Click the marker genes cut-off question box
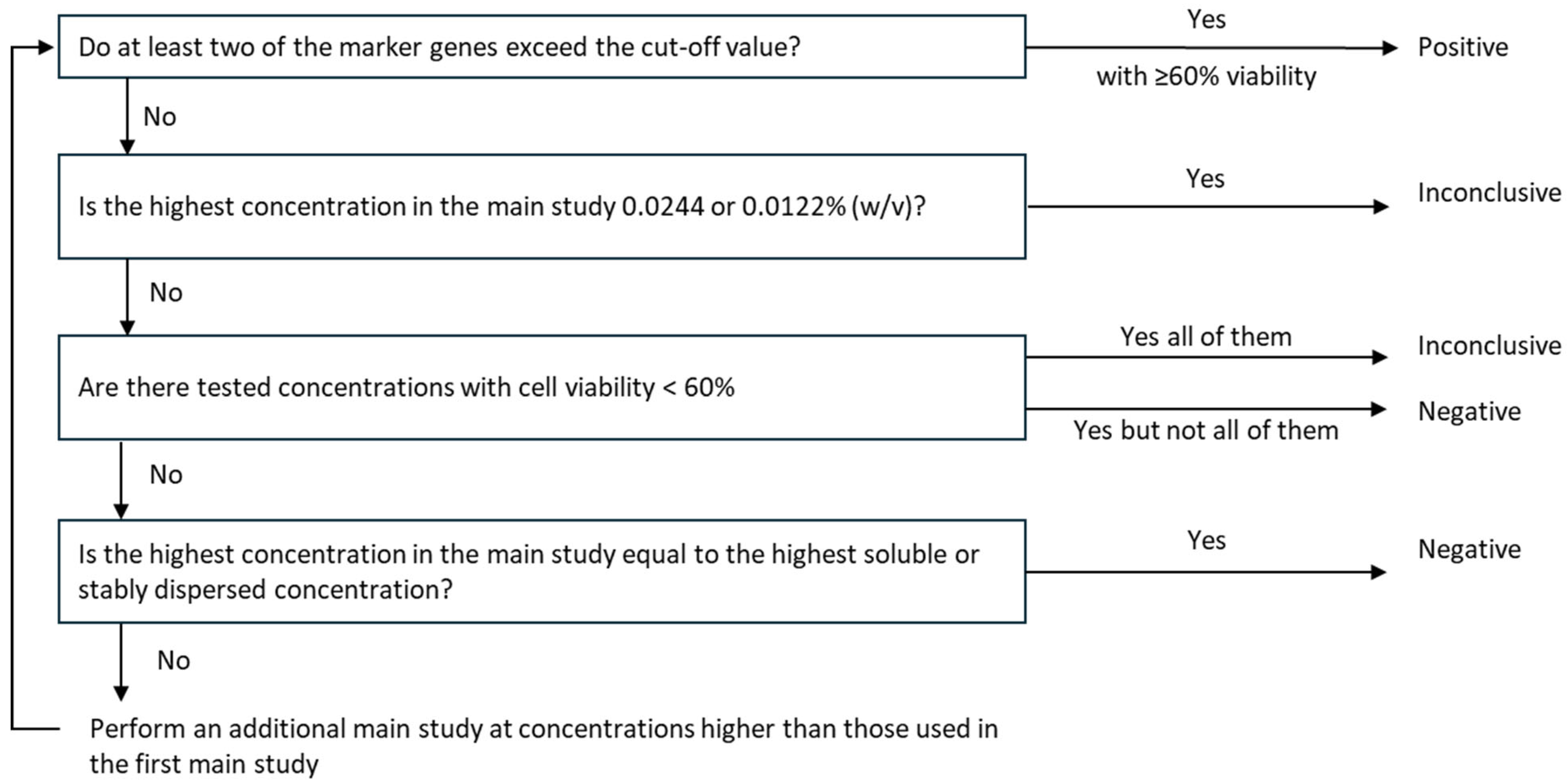This screenshot has height=784, width=1568. [x=542, y=47]
